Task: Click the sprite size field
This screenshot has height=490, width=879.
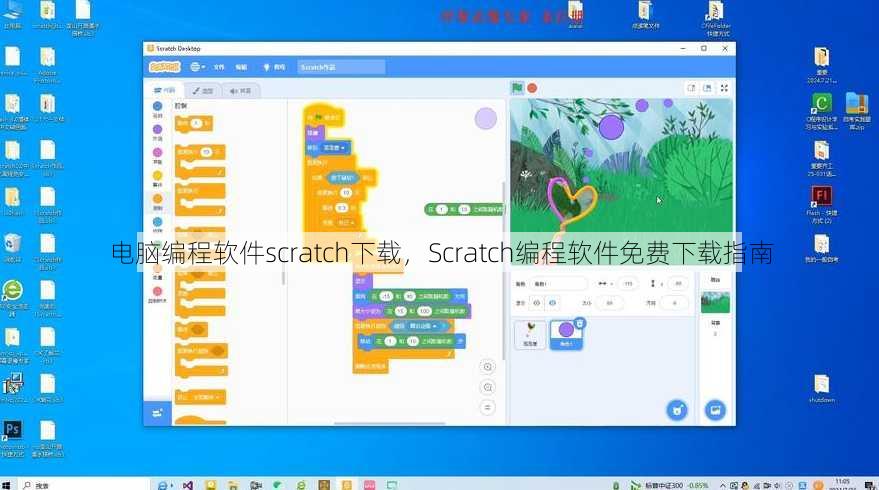Action: (x=609, y=303)
